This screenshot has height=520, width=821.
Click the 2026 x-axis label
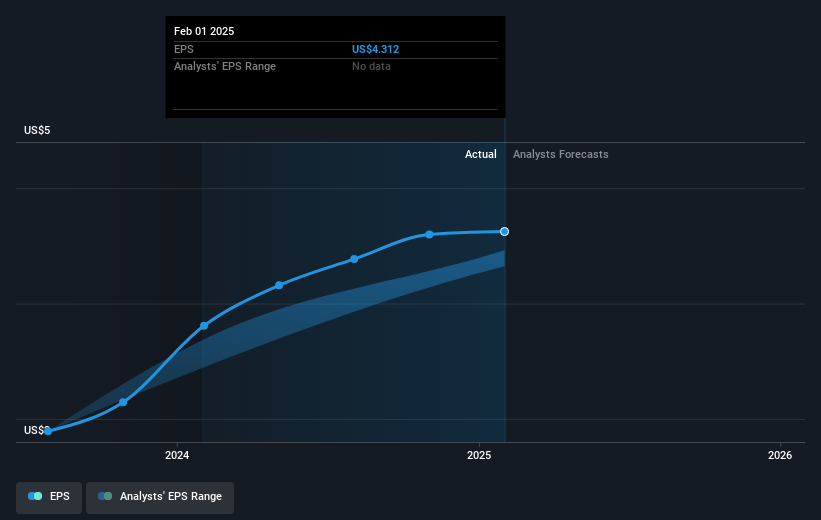click(x=780, y=455)
